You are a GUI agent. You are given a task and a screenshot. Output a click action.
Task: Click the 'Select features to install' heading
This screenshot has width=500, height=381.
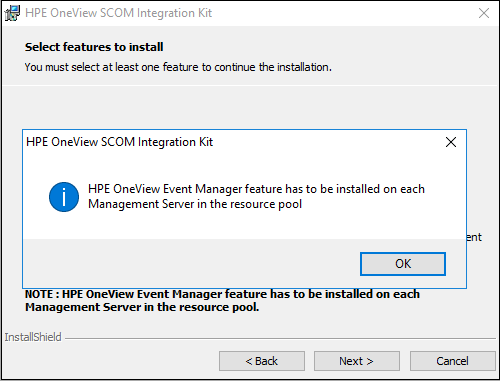pos(94,47)
